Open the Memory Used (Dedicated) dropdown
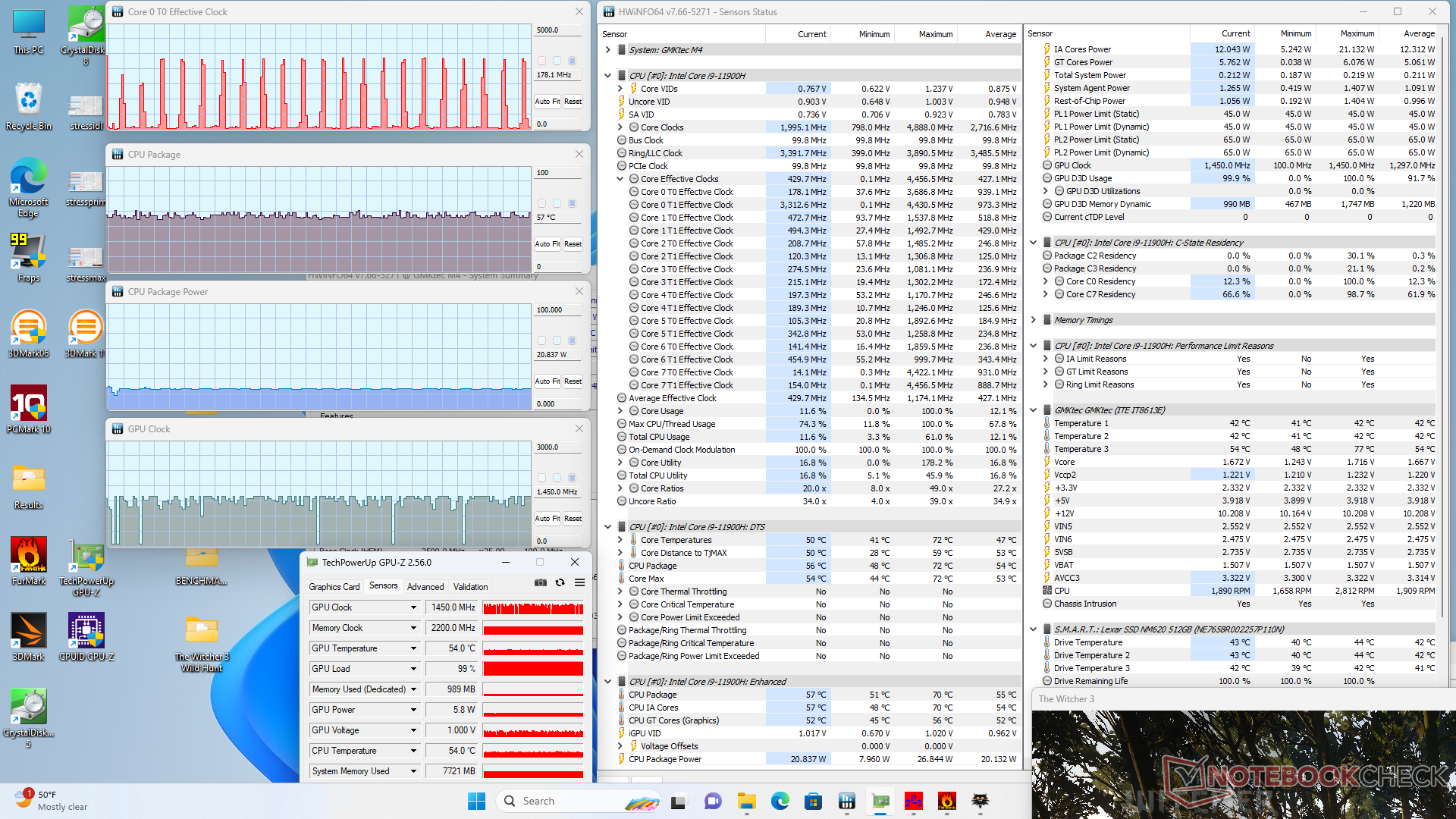Image resolution: width=1456 pixels, height=819 pixels. click(x=413, y=689)
